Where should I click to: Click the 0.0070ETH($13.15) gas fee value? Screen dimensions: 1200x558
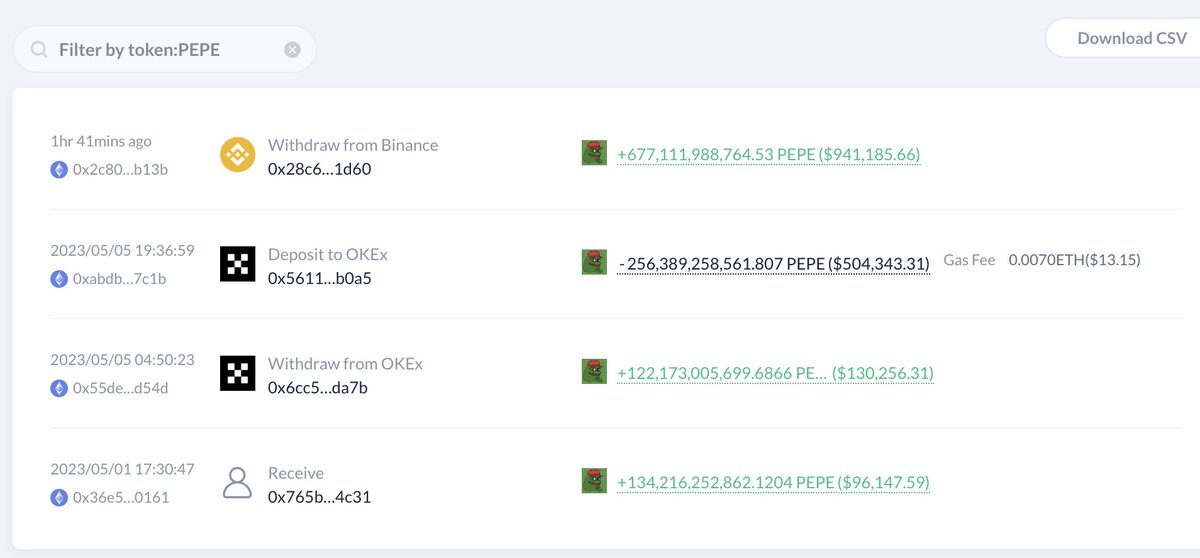tap(1074, 260)
